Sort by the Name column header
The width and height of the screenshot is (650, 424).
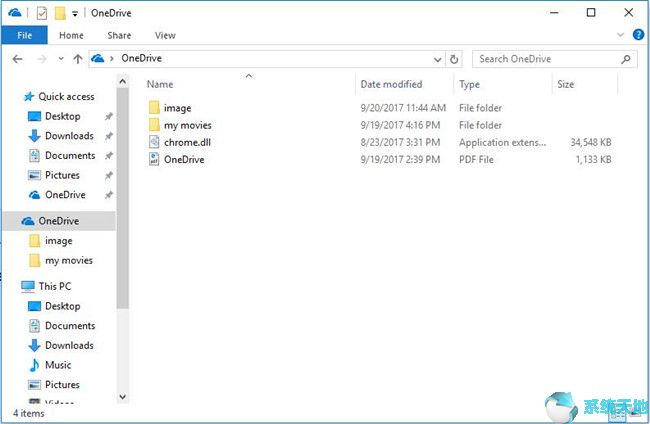click(x=160, y=85)
